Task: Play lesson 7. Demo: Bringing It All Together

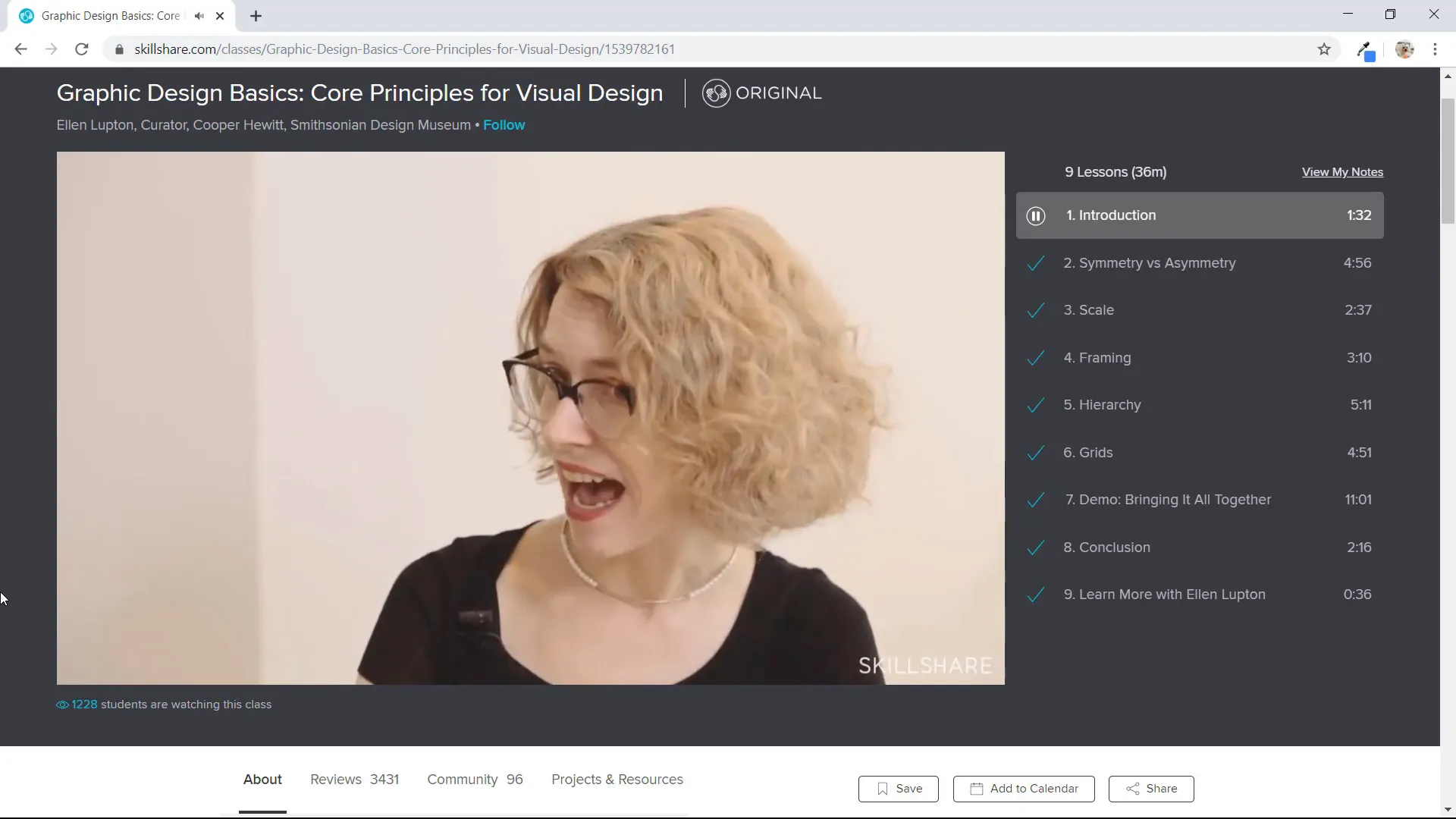Action: pyautogui.click(x=1200, y=500)
